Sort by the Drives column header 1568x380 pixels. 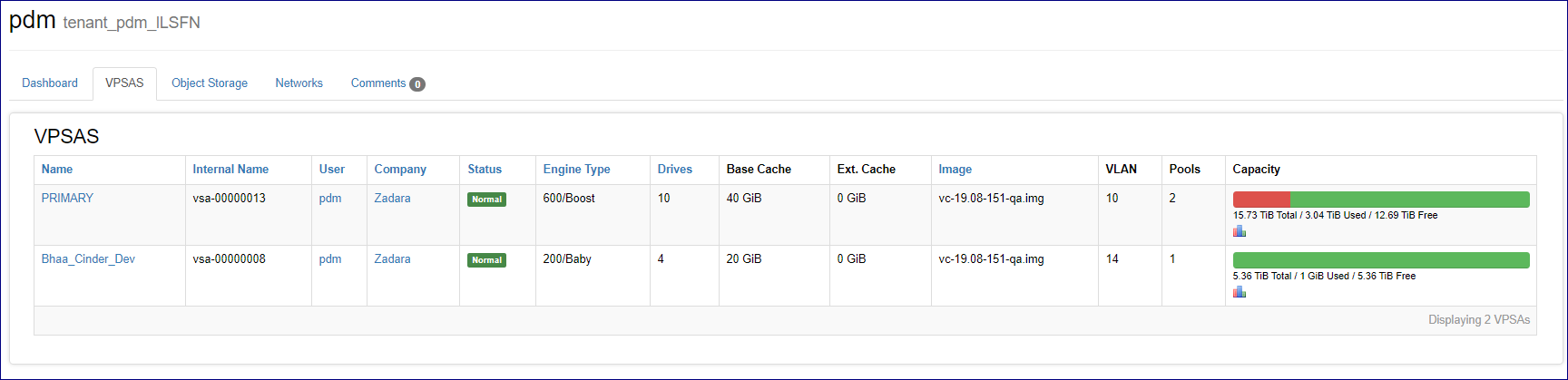(674, 170)
